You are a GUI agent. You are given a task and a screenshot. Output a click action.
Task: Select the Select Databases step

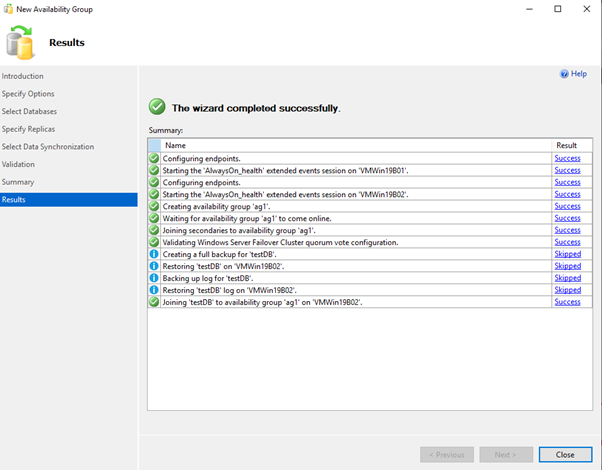29,111
